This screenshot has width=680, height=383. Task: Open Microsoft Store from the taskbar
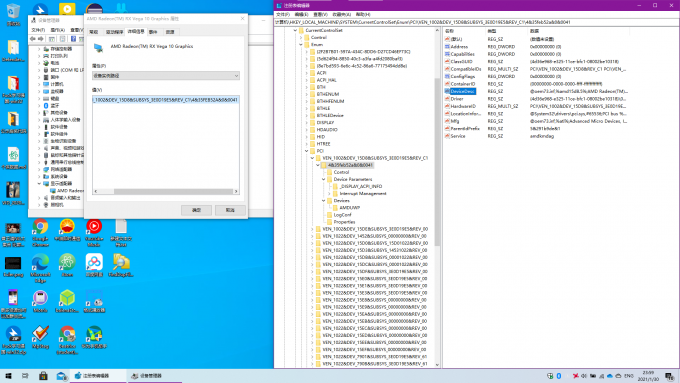tap(43, 376)
